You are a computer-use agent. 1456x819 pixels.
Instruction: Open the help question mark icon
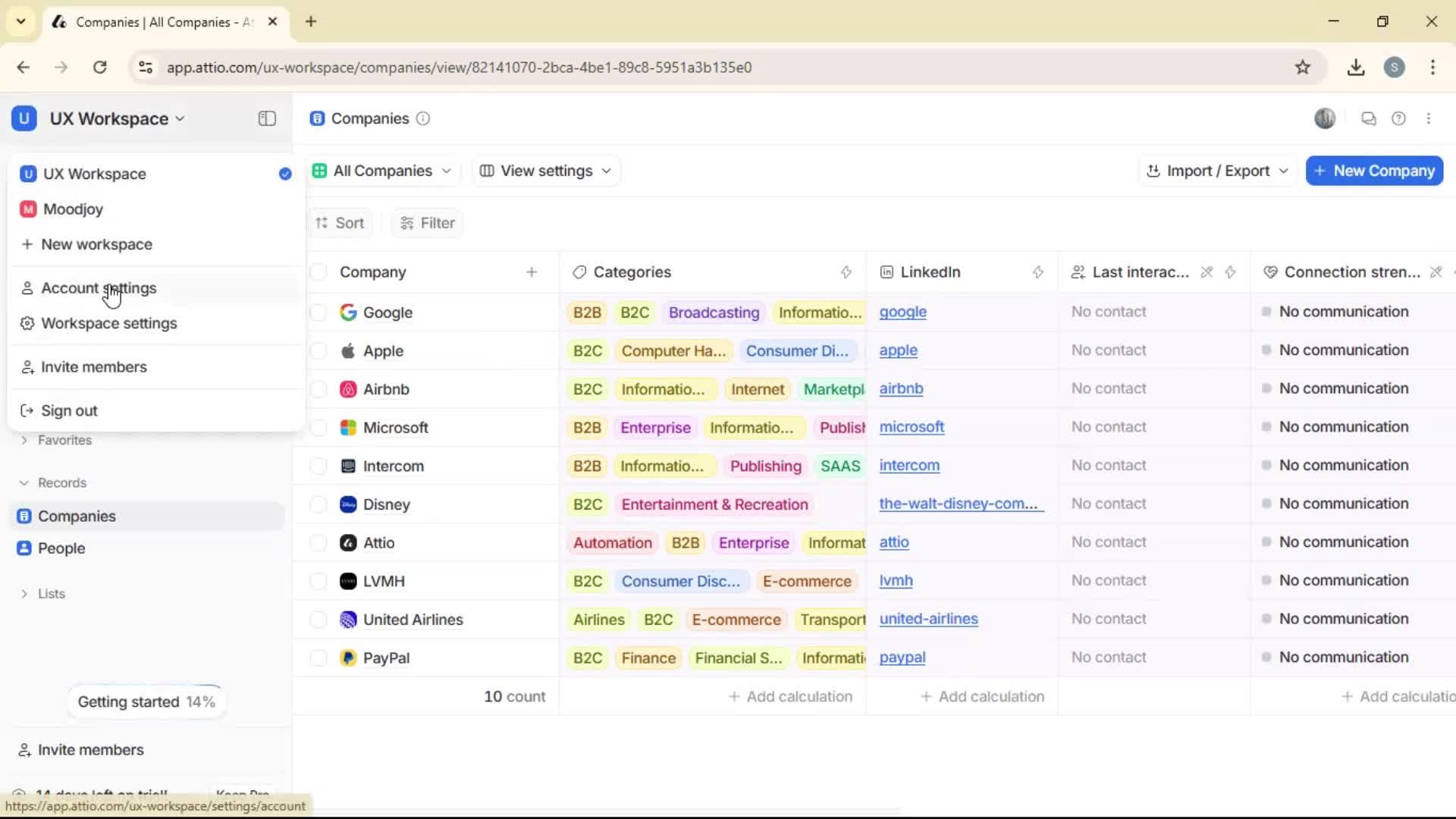pyautogui.click(x=1398, y=118)
